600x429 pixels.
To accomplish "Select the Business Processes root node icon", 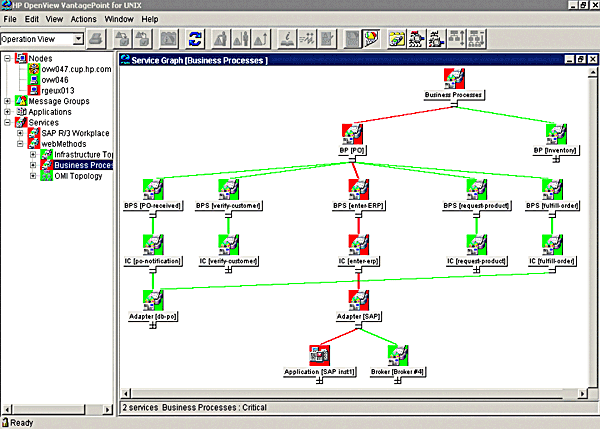I will click(454, 80).
